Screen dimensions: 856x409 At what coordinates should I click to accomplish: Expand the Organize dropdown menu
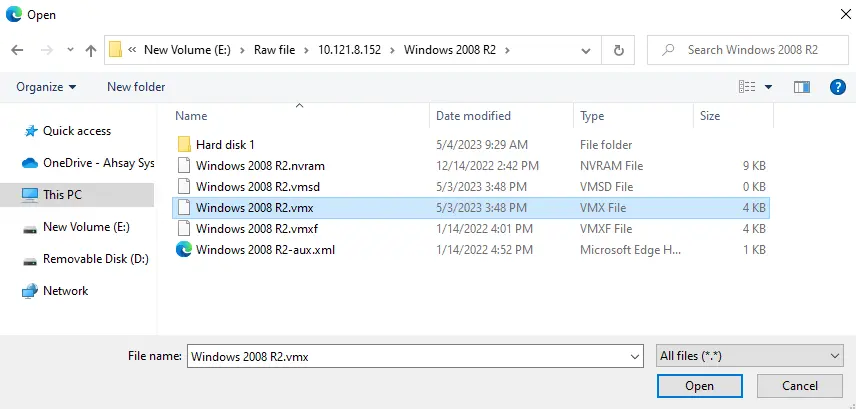tap(46, 87)
